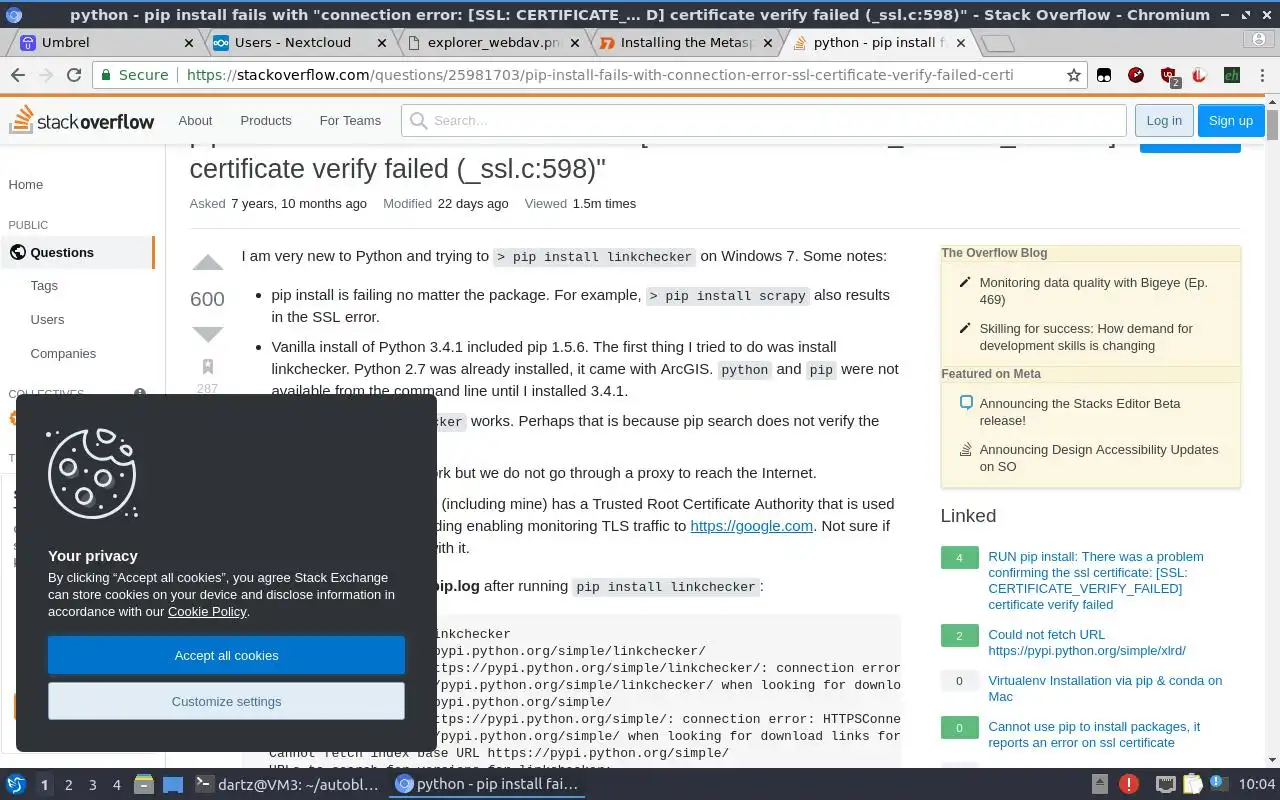Viewport: 1280px width, 800px height.
Task: Open the clipboard manager tray icon
Action: click(1193, 784)
